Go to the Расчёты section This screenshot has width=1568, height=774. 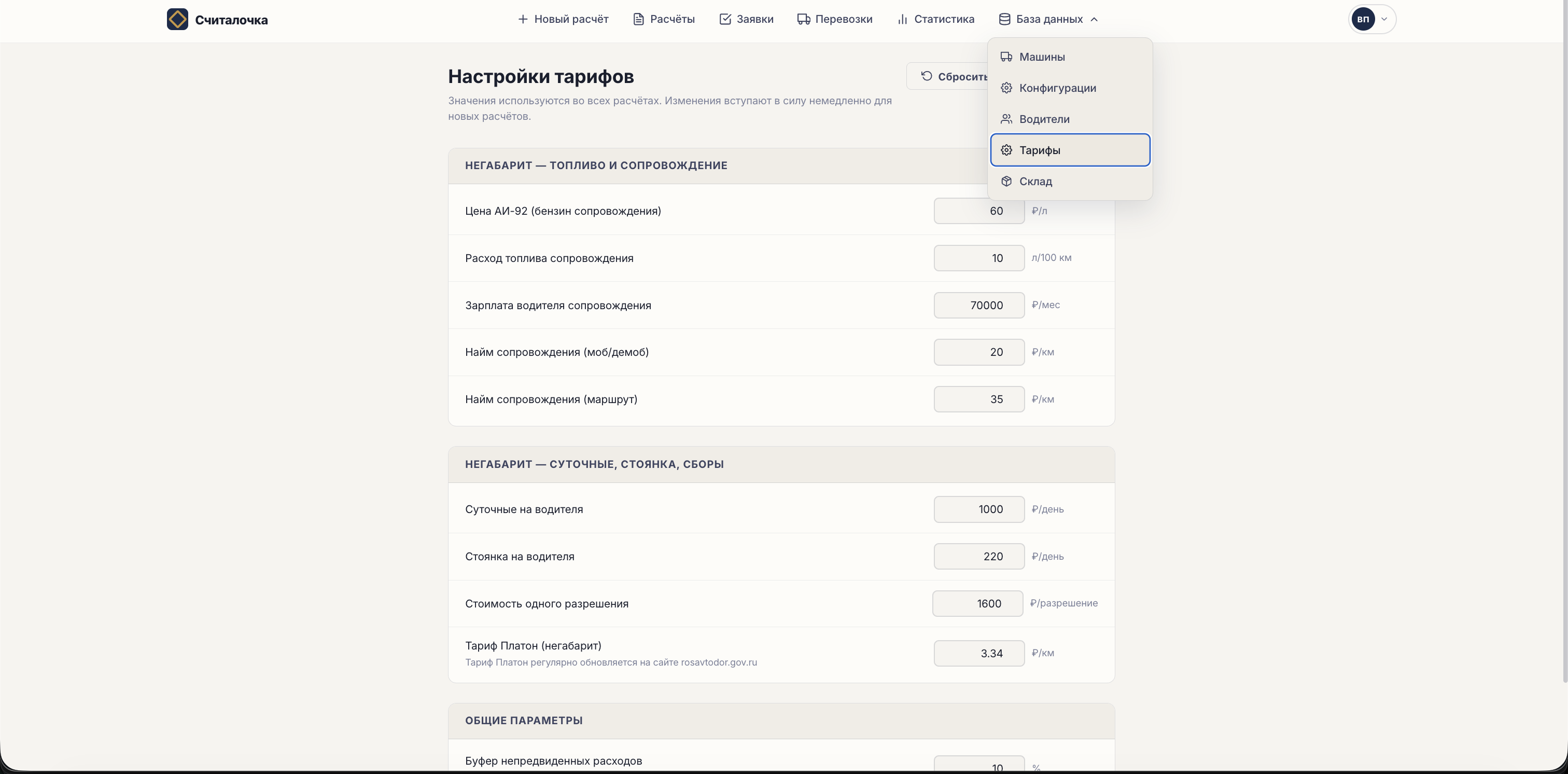tap(664, 20)
